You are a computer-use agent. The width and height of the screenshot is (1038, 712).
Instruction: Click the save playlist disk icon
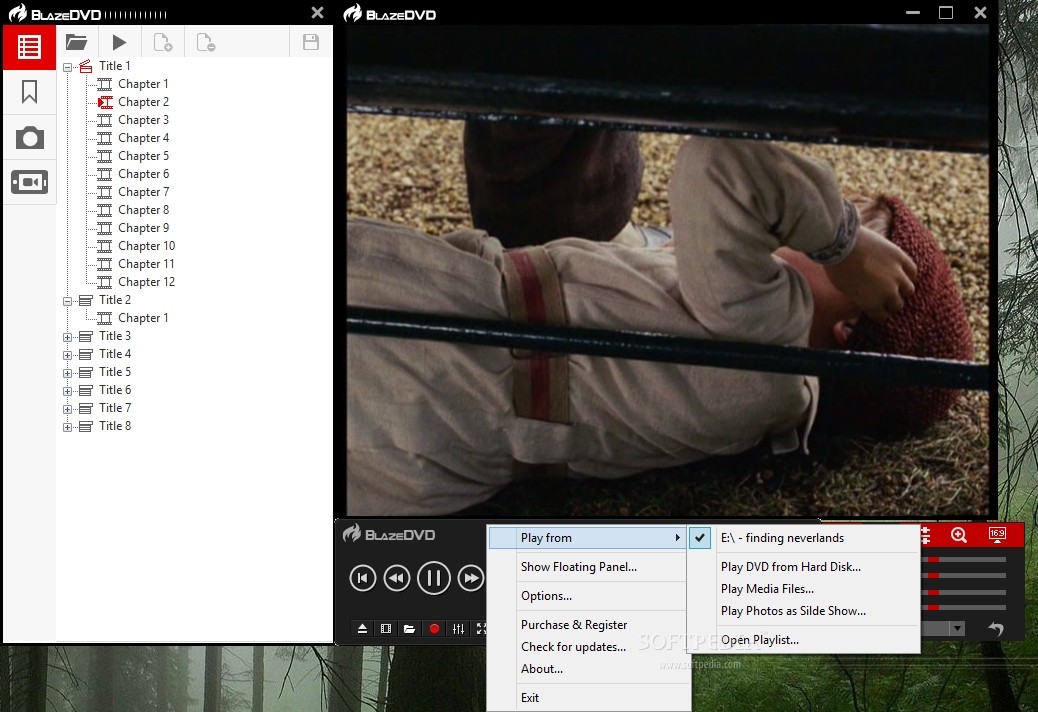[311, 42]
